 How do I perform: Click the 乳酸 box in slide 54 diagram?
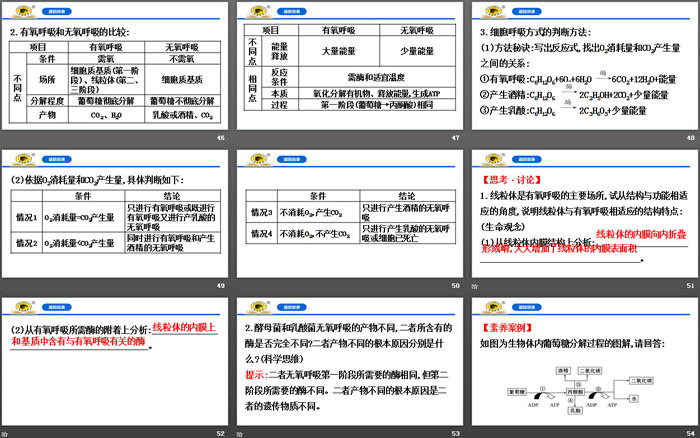coord(575,410)
